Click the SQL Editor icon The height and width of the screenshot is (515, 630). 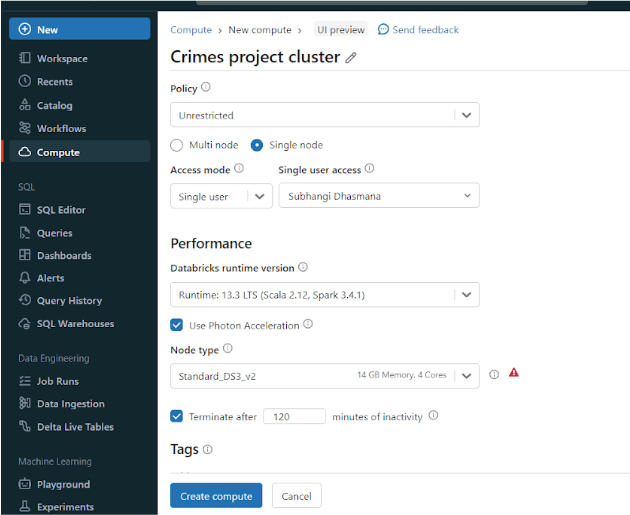point(25,209)
